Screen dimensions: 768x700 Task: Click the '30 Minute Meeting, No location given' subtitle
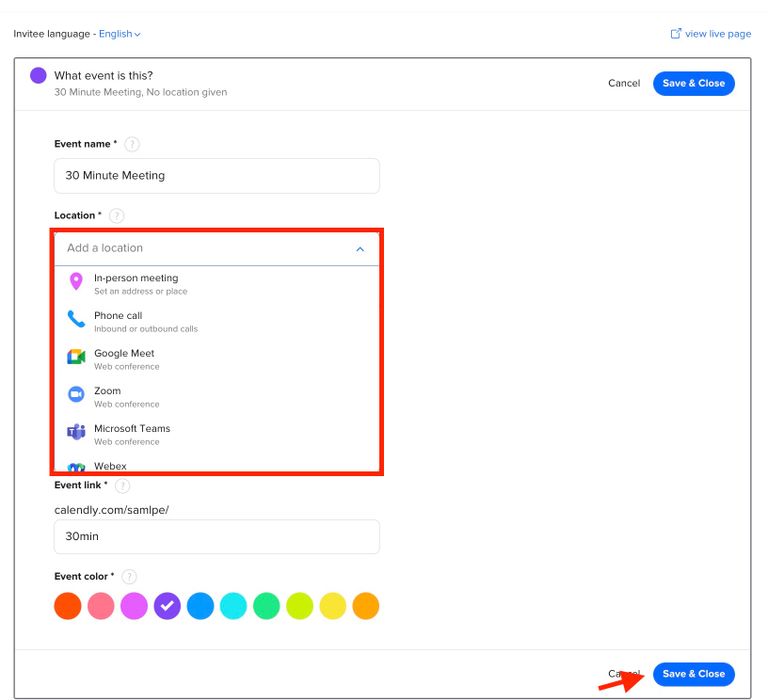point(141,92)
